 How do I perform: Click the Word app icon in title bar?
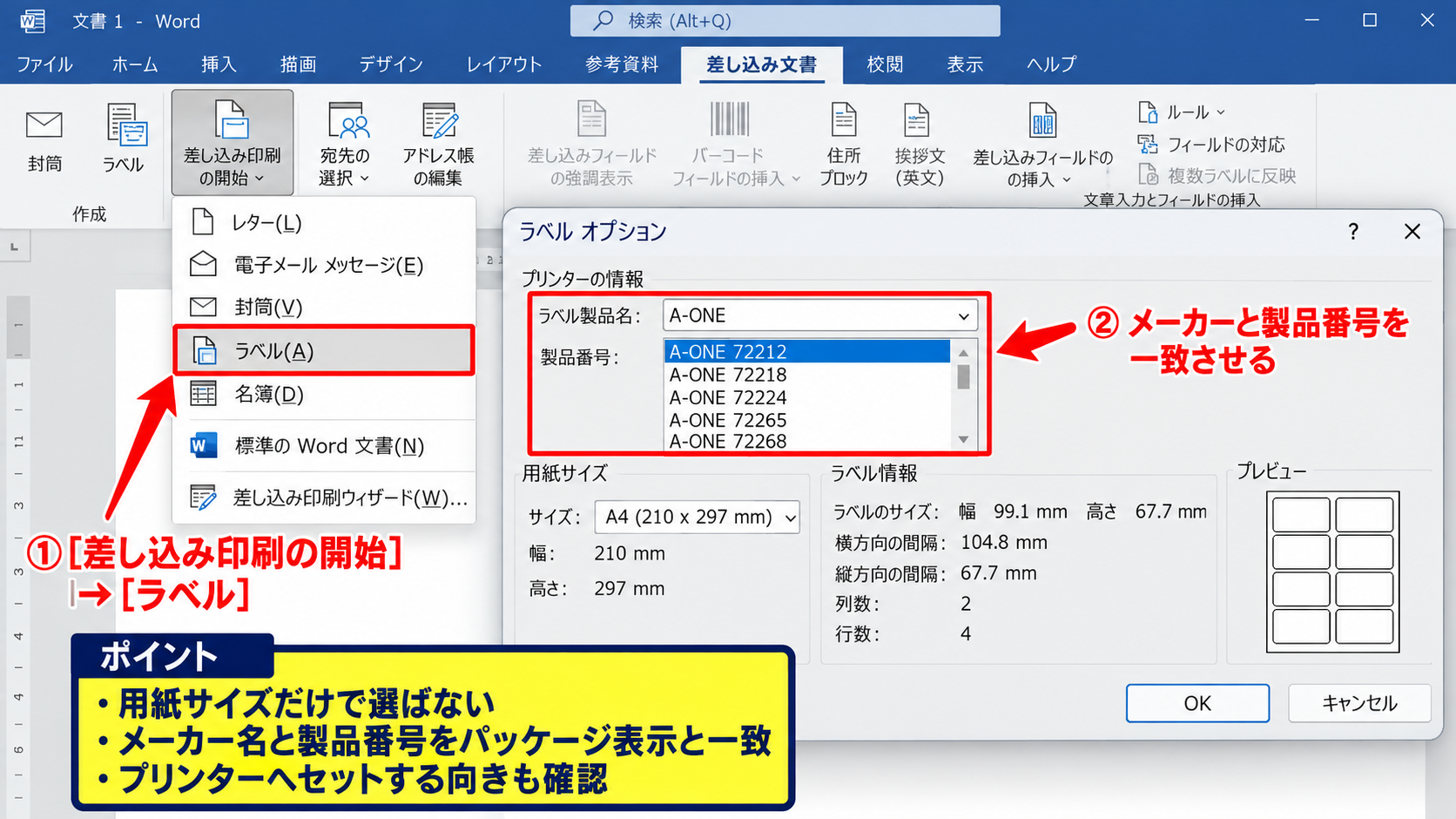32,21
